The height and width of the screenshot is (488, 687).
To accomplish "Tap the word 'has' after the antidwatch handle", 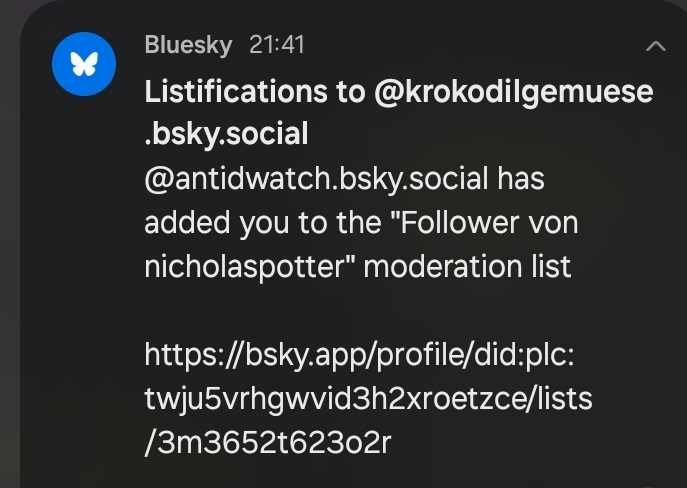I will (x=520, y=179).
